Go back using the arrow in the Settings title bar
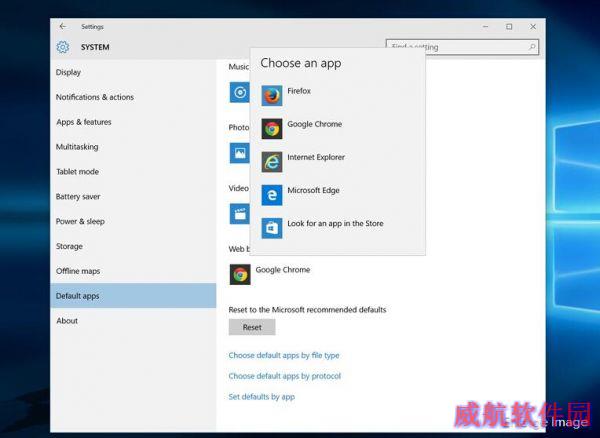Image resolution: width=600 pixels, height=438 pixels. point(63,26)
